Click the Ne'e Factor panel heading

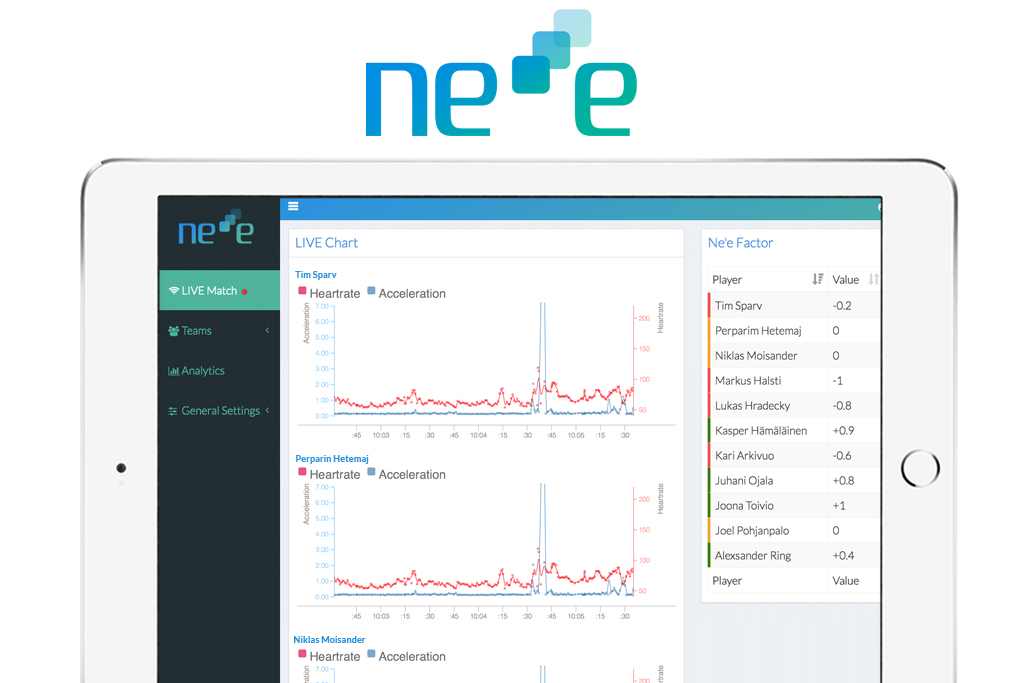click(x=740, y=243)
